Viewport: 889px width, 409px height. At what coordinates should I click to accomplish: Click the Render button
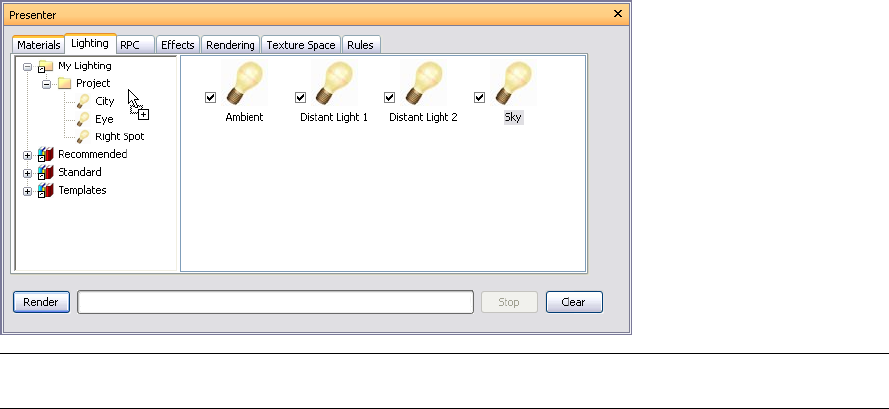click(41, 302)
